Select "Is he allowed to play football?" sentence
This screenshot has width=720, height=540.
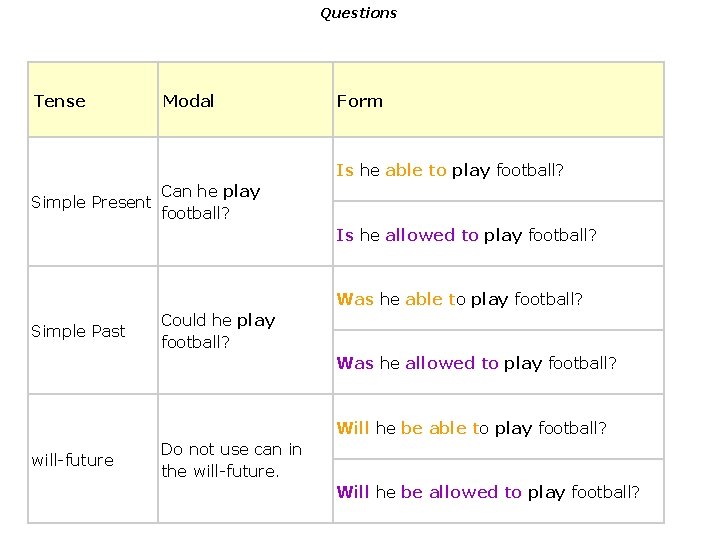[x=466, y=235]
